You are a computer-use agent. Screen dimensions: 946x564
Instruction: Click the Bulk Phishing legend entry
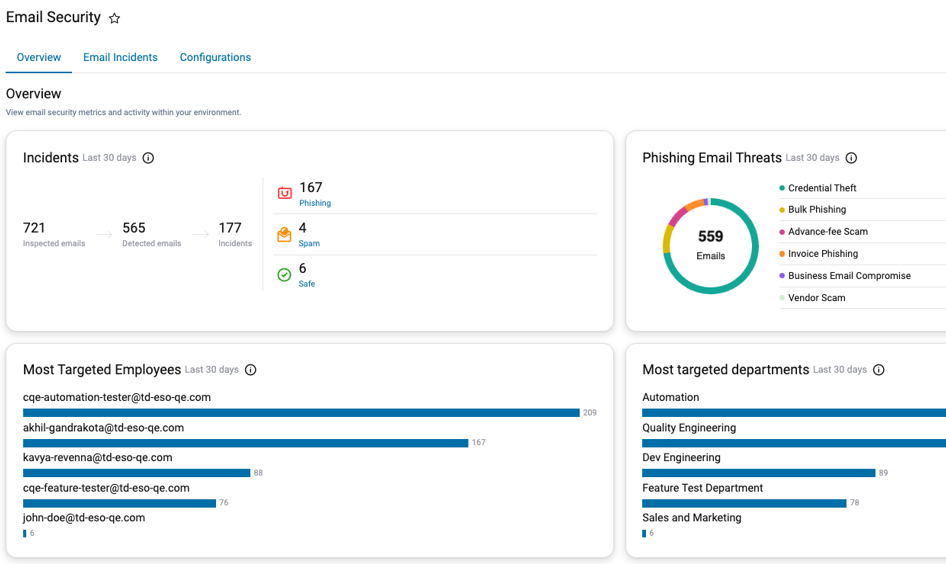coord(817,209)
